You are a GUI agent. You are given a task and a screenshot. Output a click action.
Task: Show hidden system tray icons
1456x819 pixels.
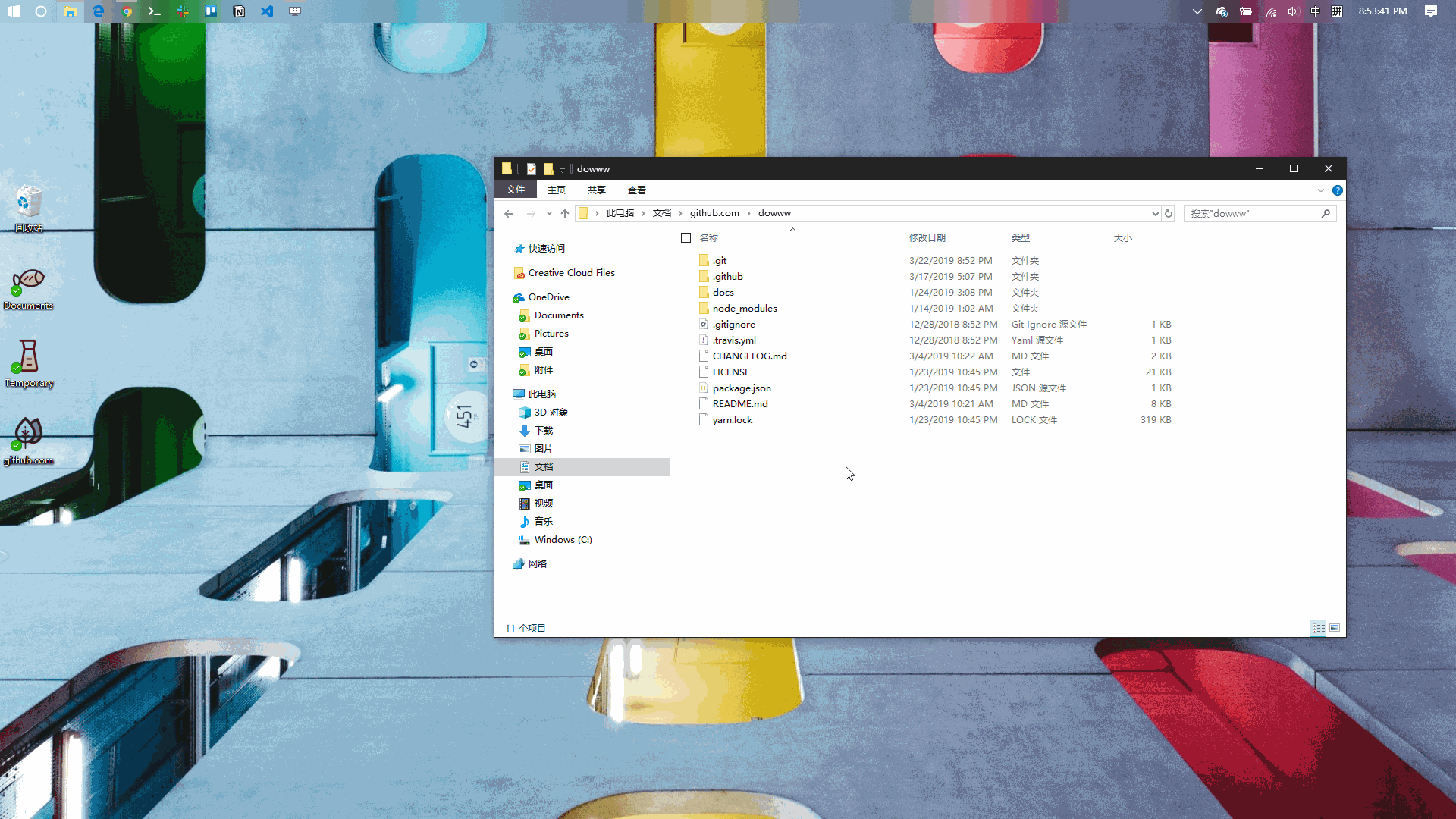(1197, 11)
